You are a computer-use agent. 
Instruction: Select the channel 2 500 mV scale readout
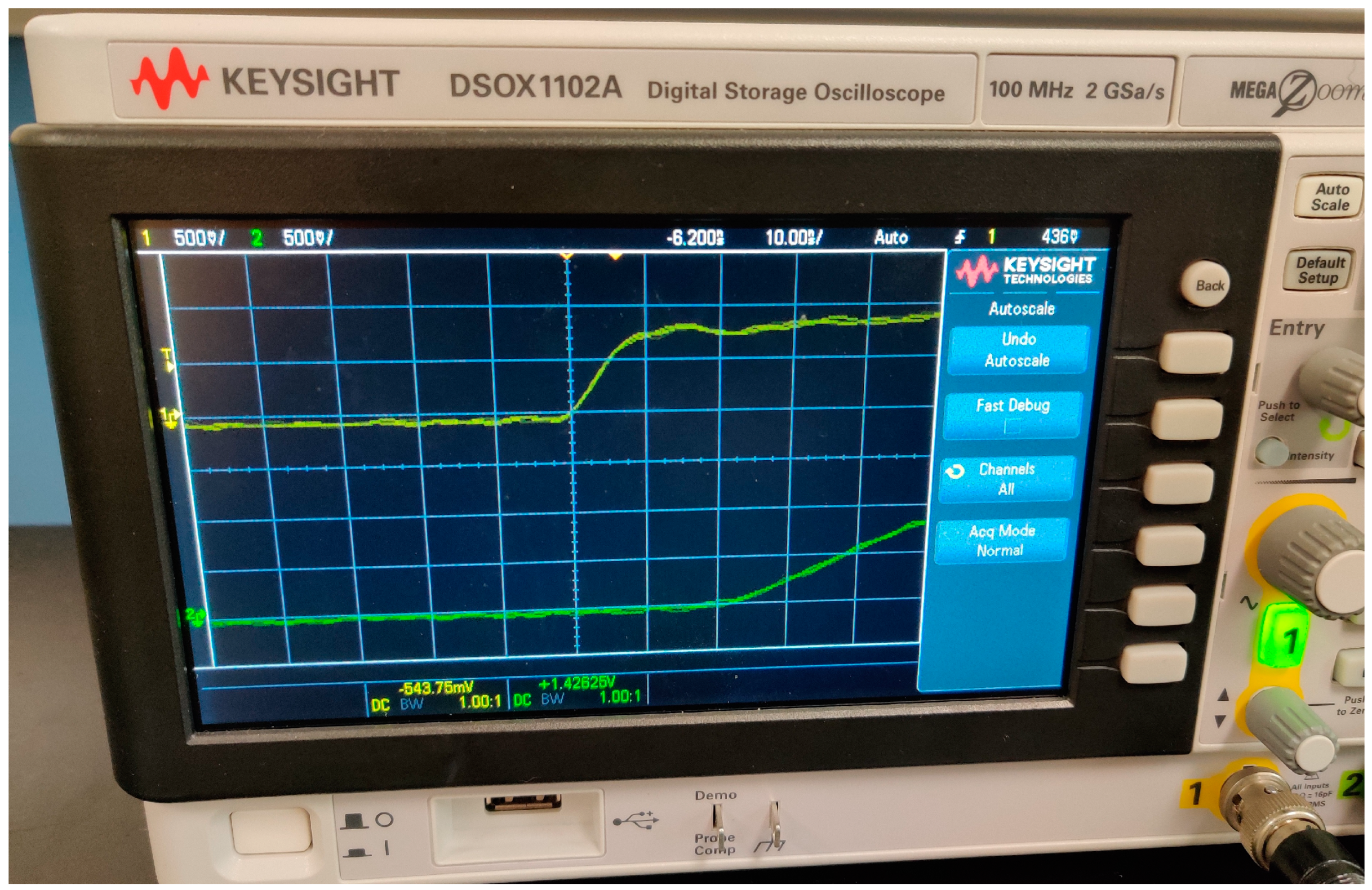(x=308, y=238)
